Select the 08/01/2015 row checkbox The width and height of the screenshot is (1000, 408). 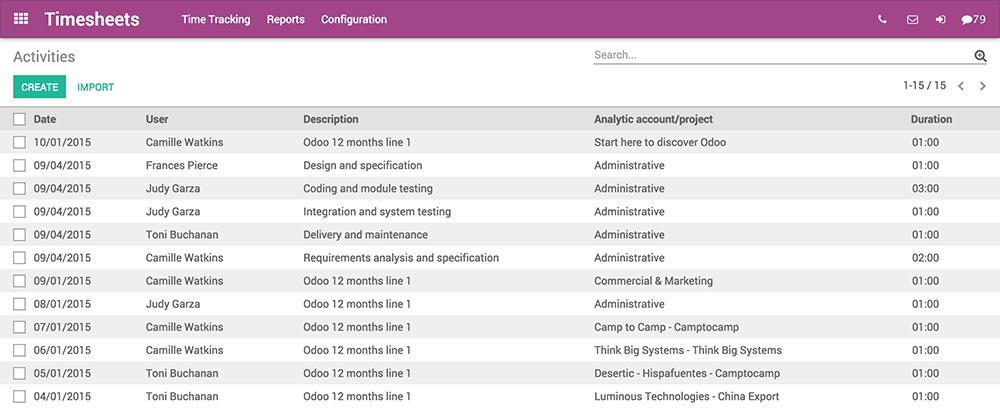click(20, 304)
